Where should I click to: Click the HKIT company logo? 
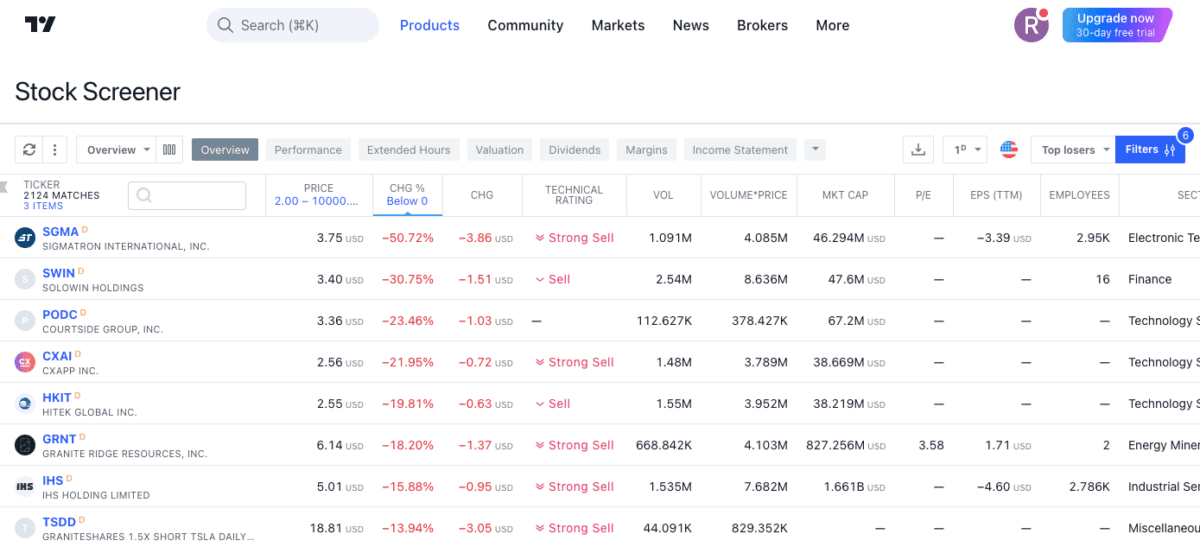point(25,404)
